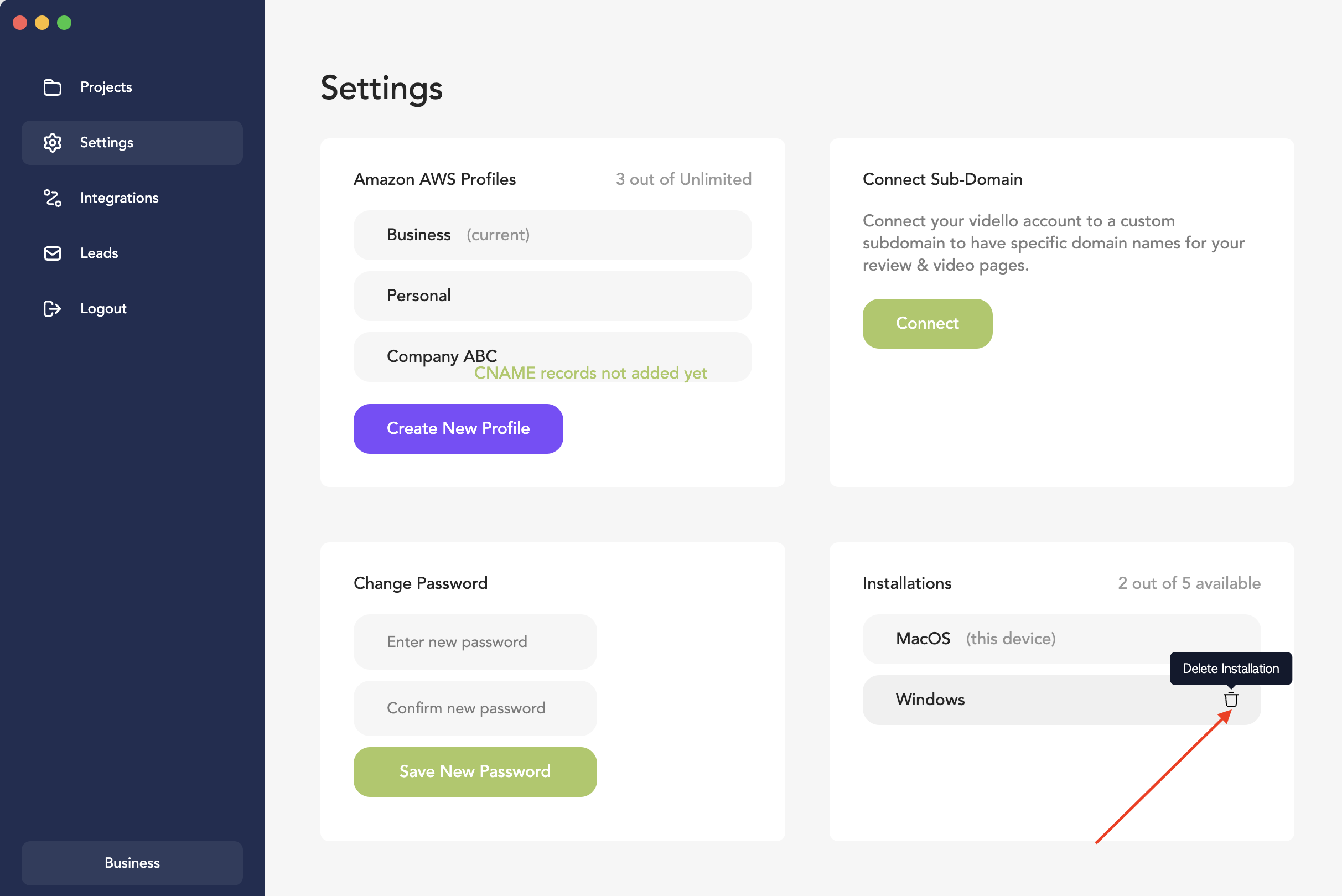Focus the Enter new password field
The width and height of the screenshot is (1342, 896).
(x=475, y=642)
